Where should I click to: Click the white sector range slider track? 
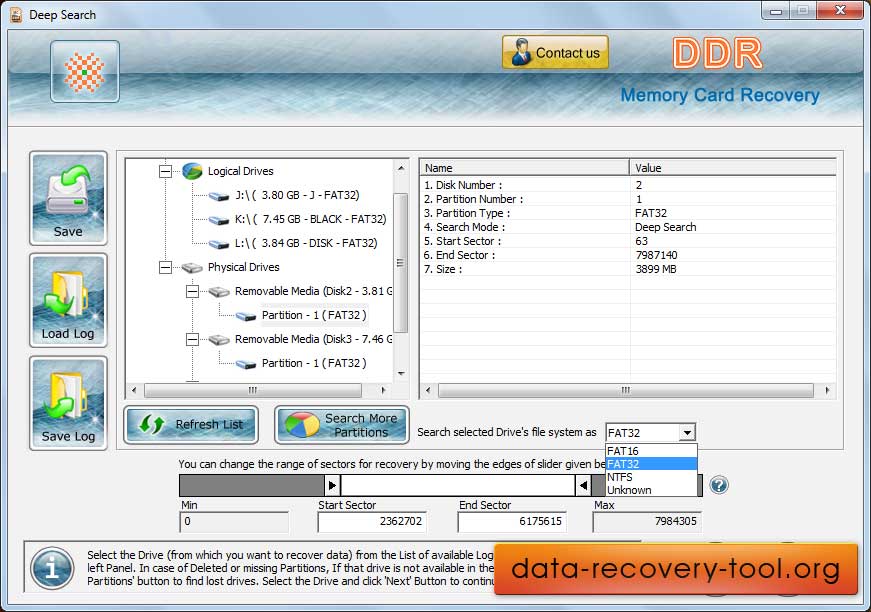458,485
